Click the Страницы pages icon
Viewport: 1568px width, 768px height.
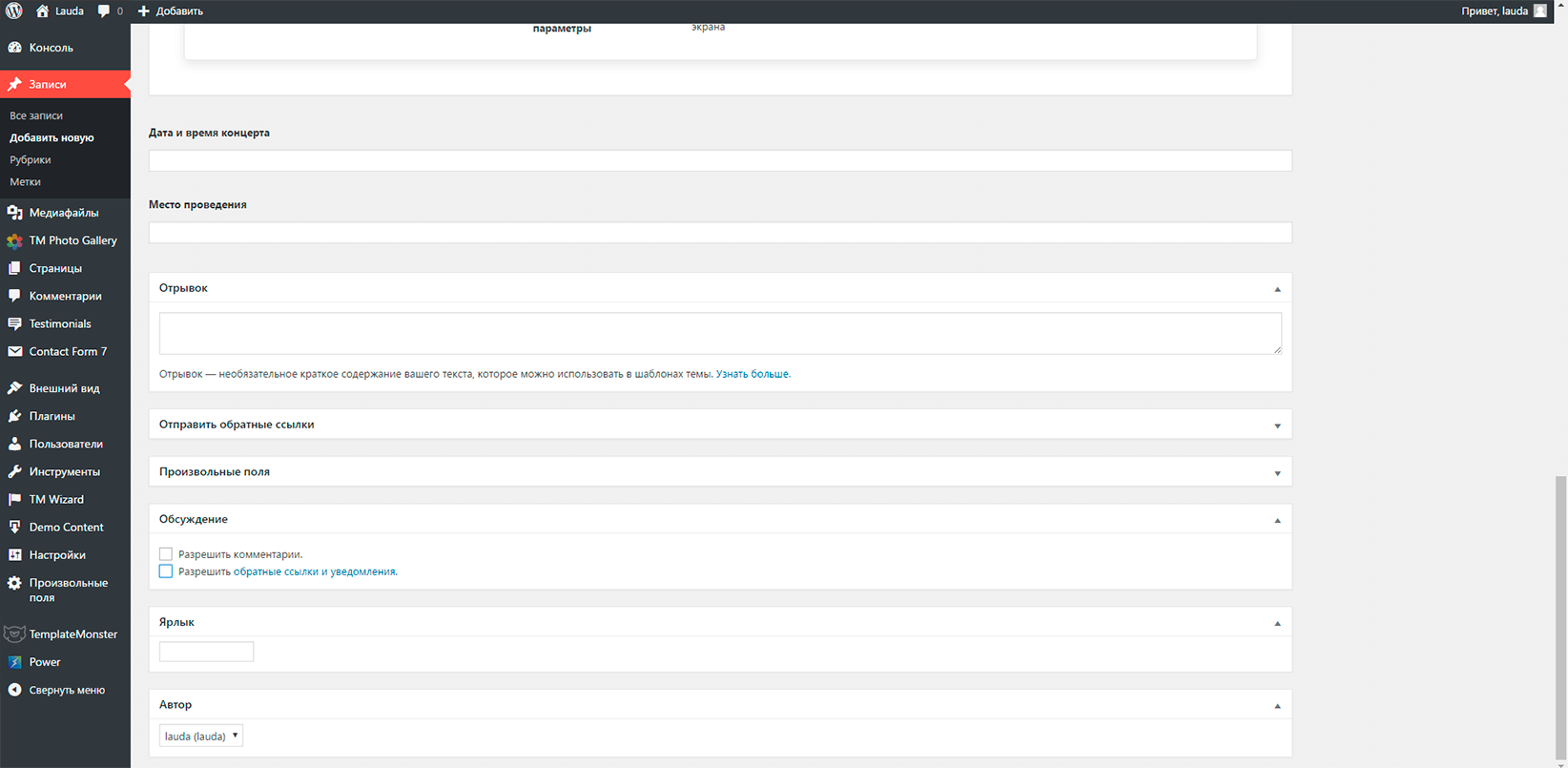pos(14,268)
